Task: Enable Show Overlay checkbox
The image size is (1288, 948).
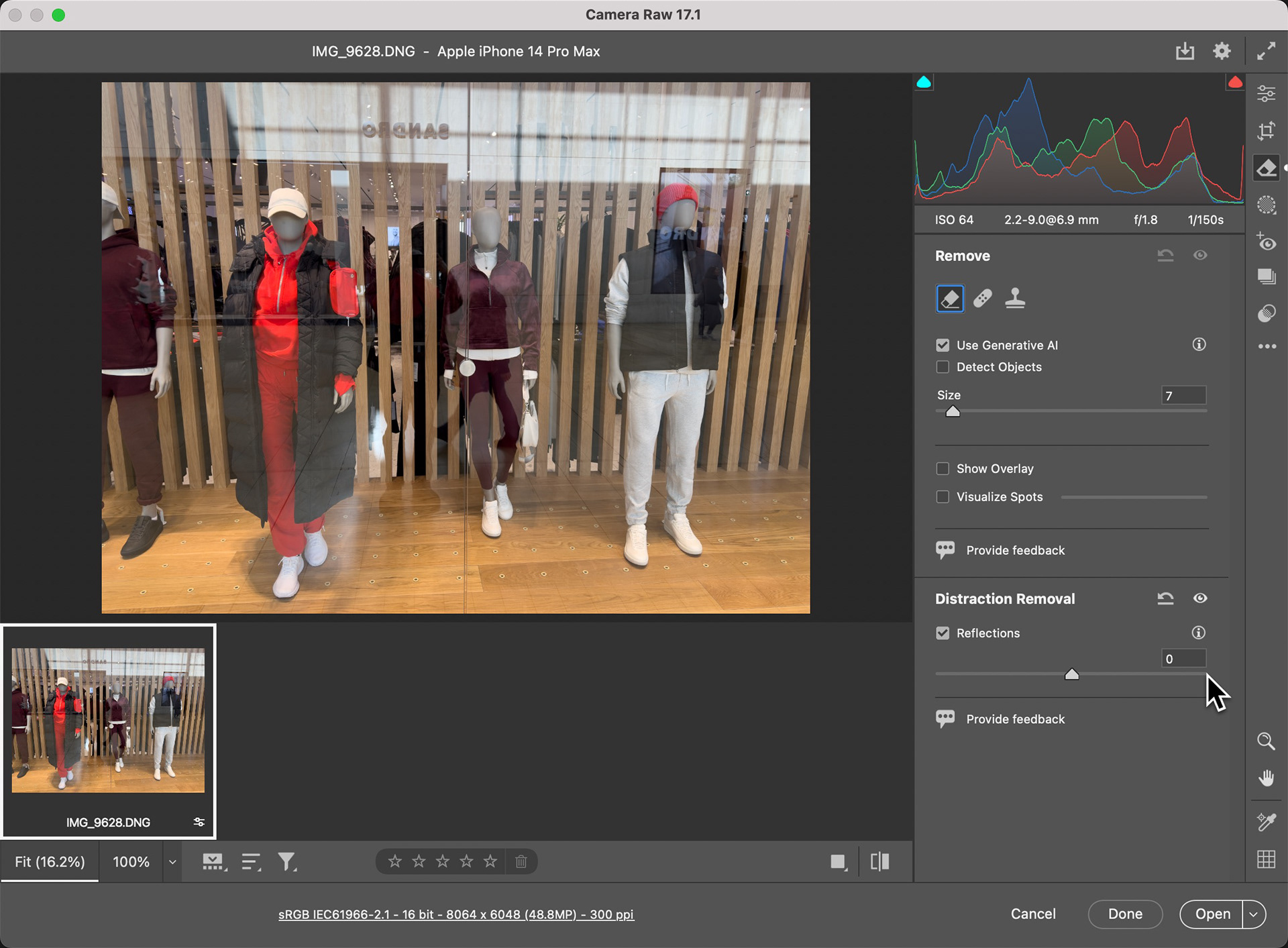Action: pos(943,468)
